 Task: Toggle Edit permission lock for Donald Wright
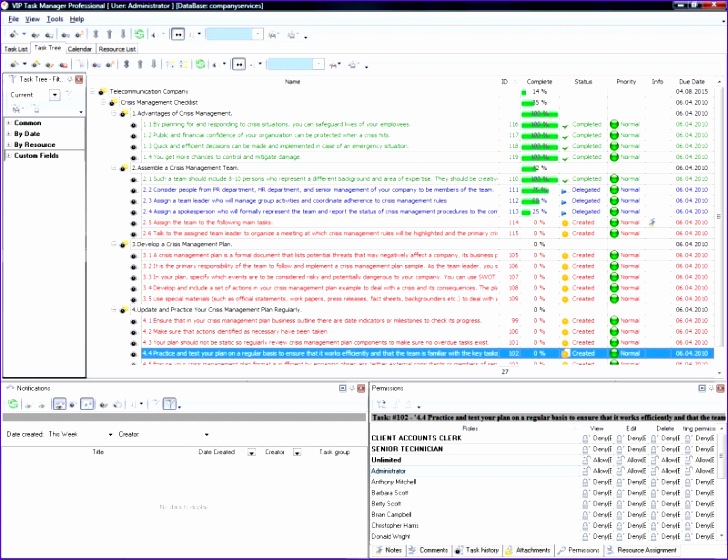[x=620, y=537]
